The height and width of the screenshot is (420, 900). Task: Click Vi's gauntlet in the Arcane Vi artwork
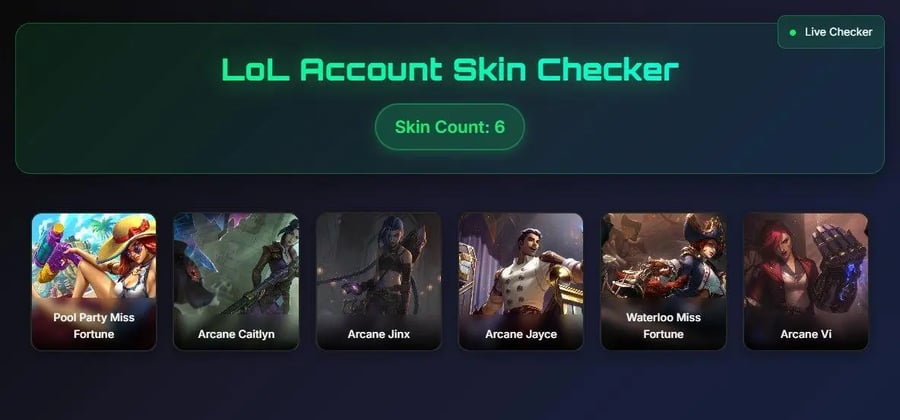838,267
